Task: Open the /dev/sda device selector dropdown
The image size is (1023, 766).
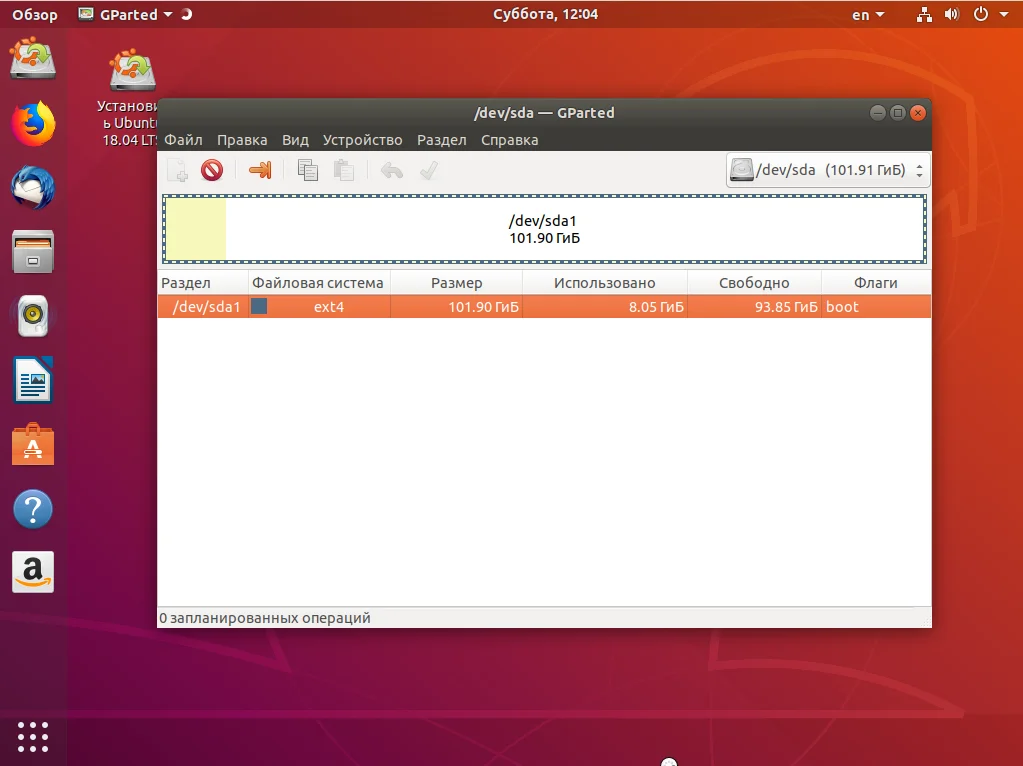Action: 827,170
